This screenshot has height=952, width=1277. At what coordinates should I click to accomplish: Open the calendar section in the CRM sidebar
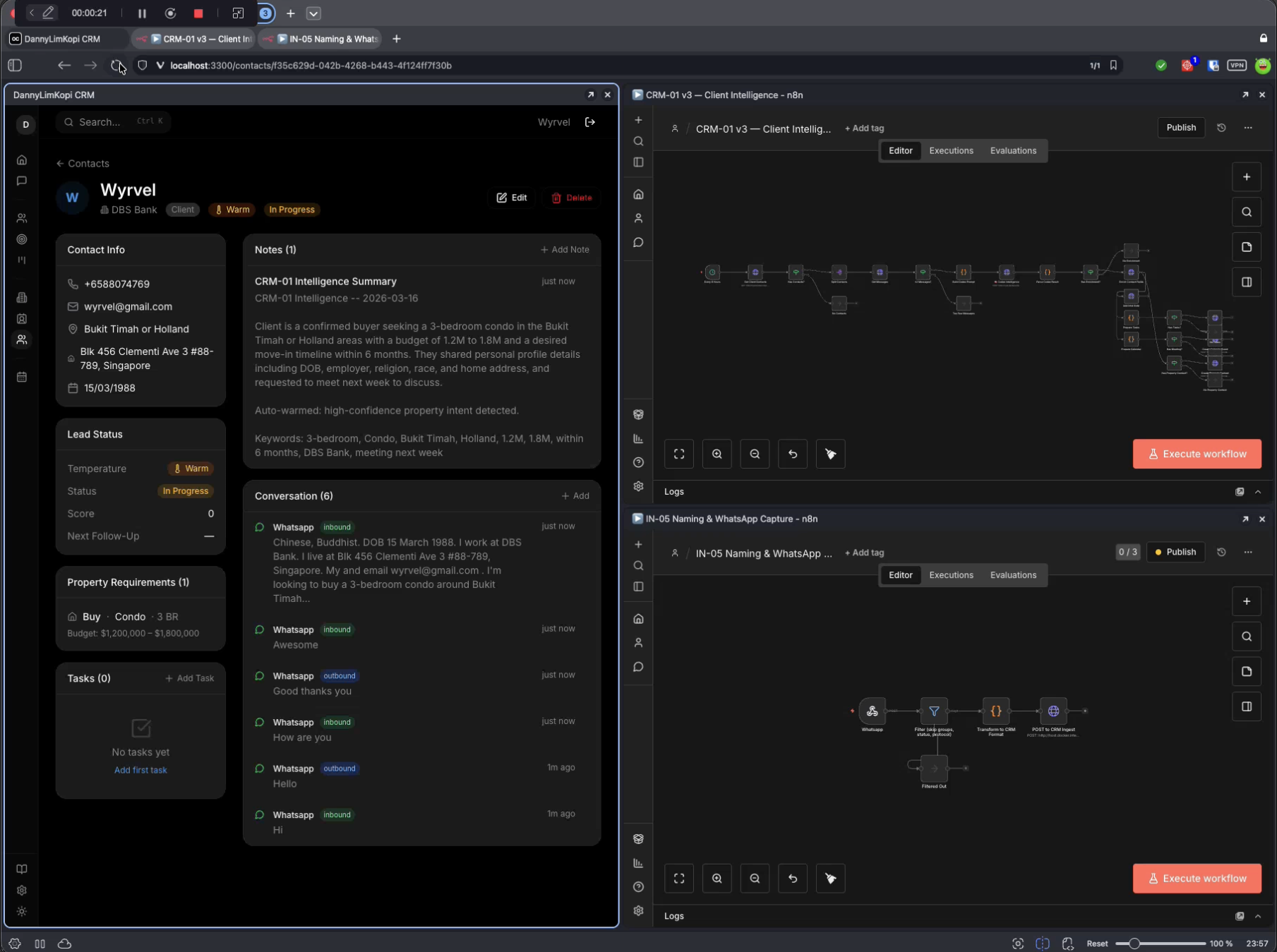[x=22, y=376]
